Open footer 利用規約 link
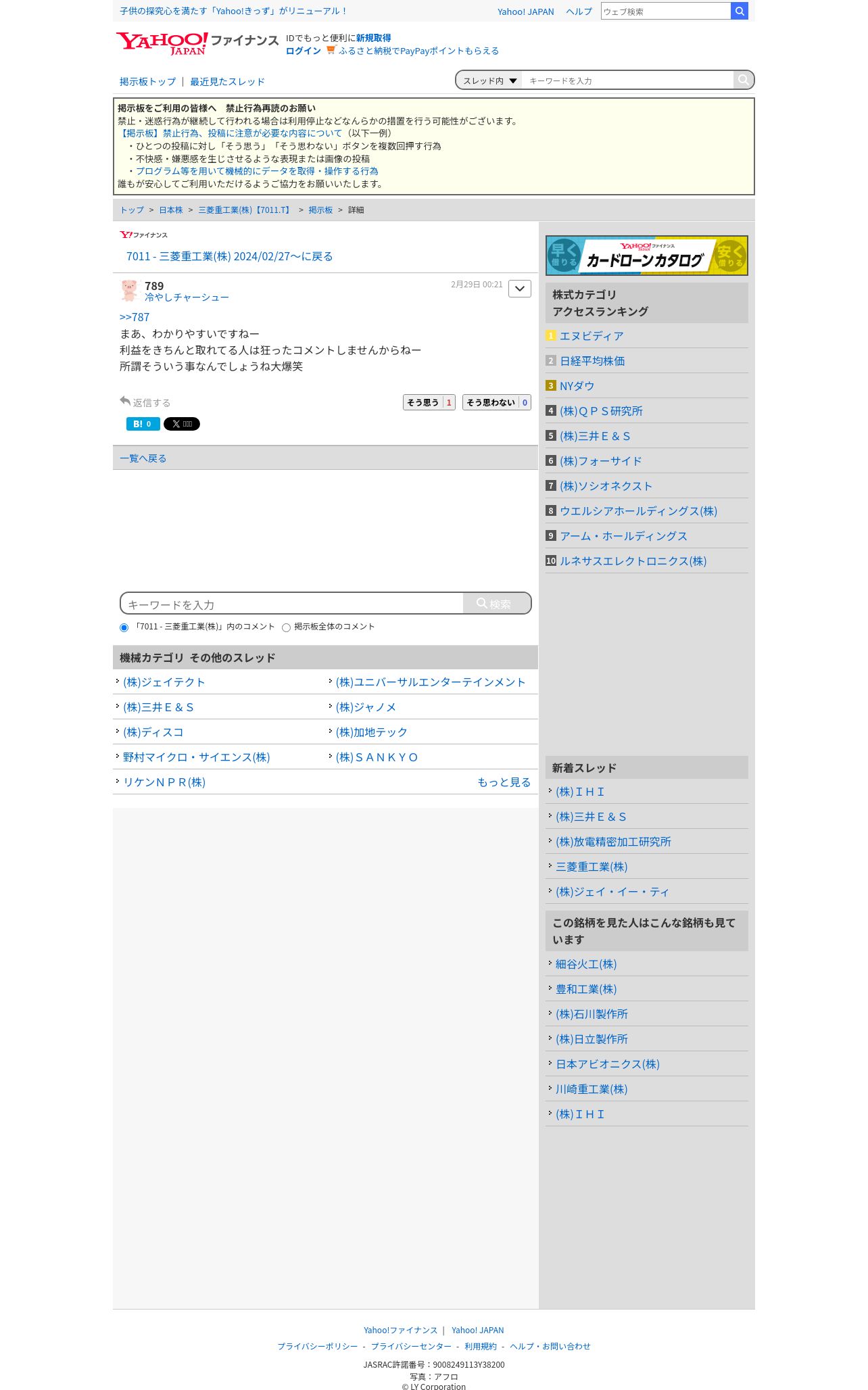 [480, 1346]
